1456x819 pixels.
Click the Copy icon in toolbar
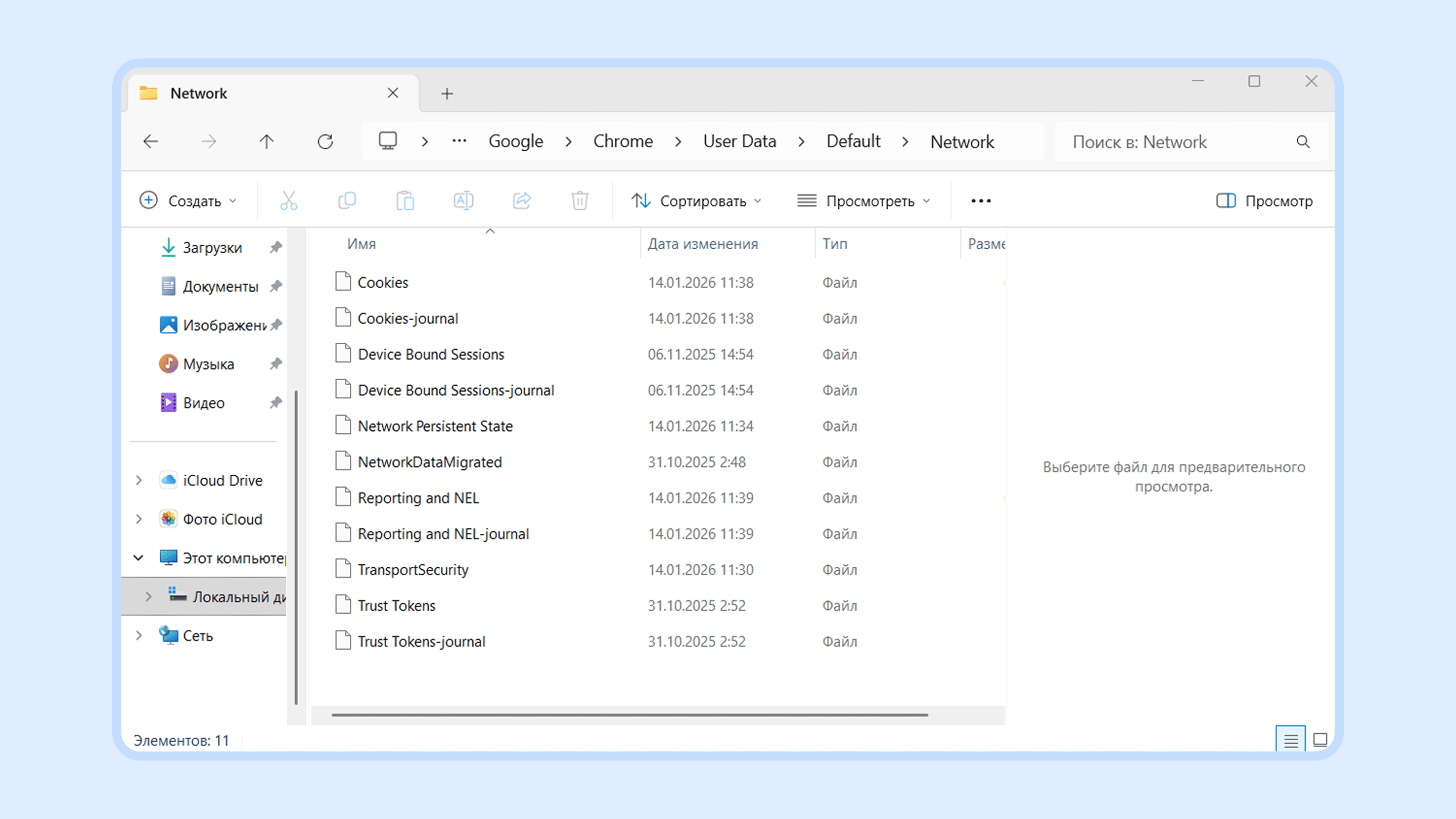coord(347,201)
